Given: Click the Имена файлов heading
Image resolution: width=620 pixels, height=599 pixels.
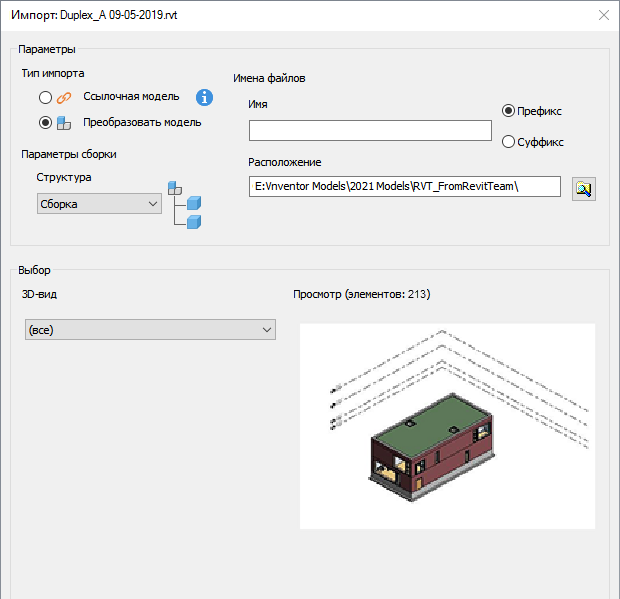Looking at the screenshot, I should click(269, 78).
